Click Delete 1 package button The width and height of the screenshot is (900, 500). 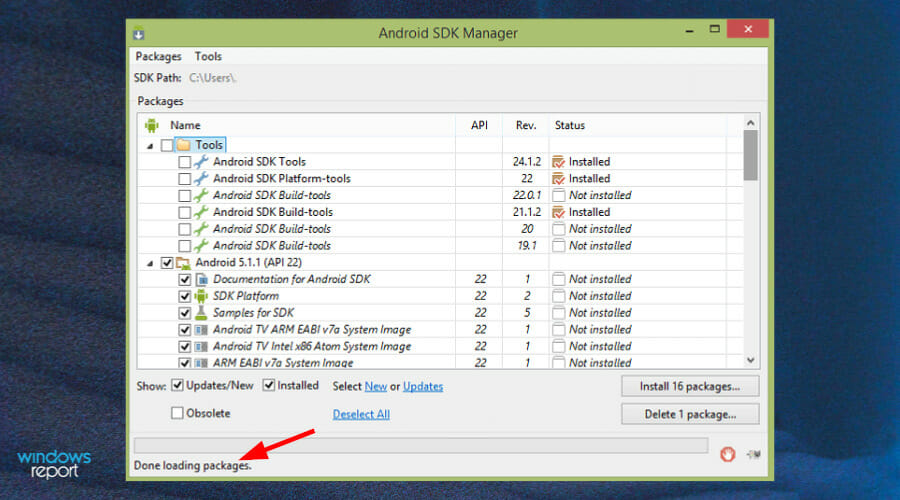click(690, 414)
